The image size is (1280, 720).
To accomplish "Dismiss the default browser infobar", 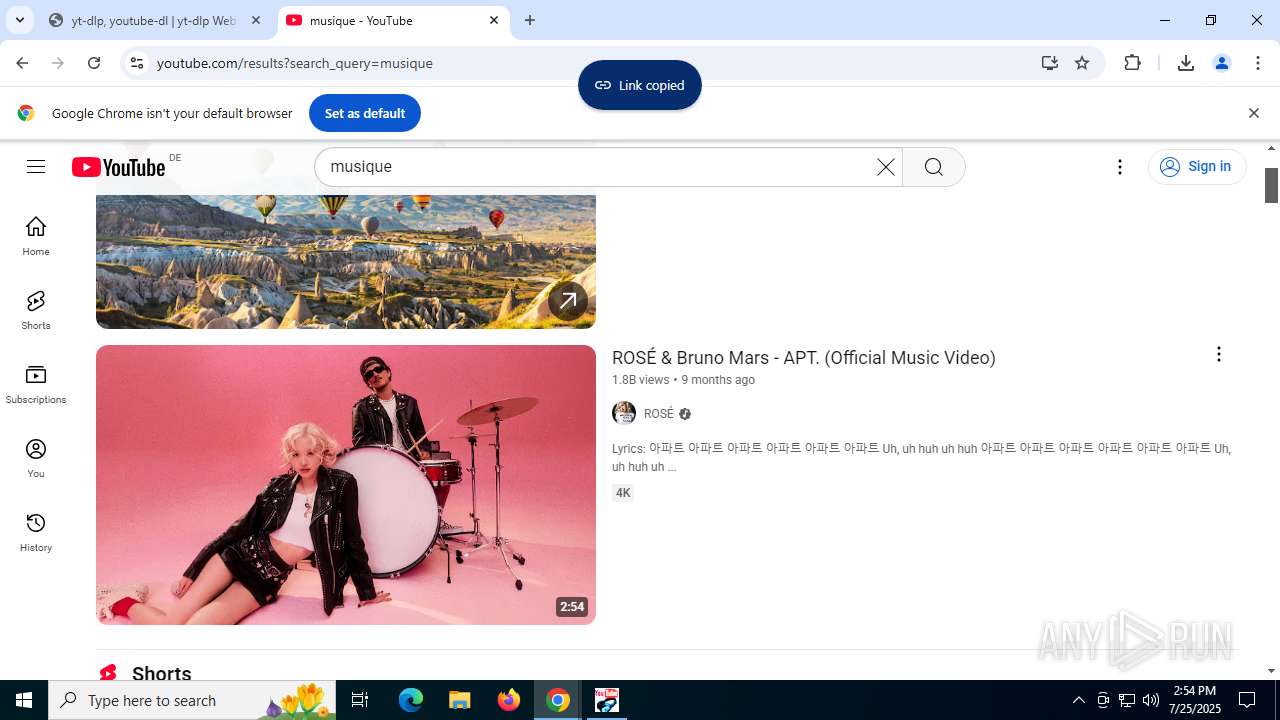I will point(1254,113).
